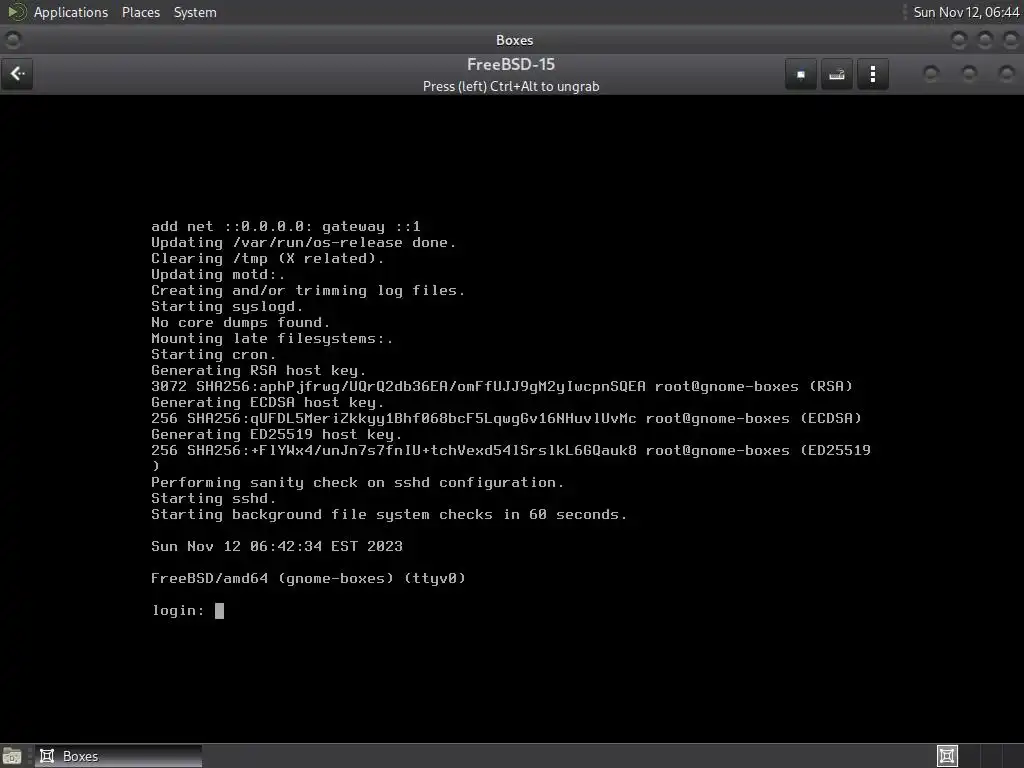Click 'Creating and/or trimming log files.' line
This screenshot has height=768, width=1024.
(308, 291)
